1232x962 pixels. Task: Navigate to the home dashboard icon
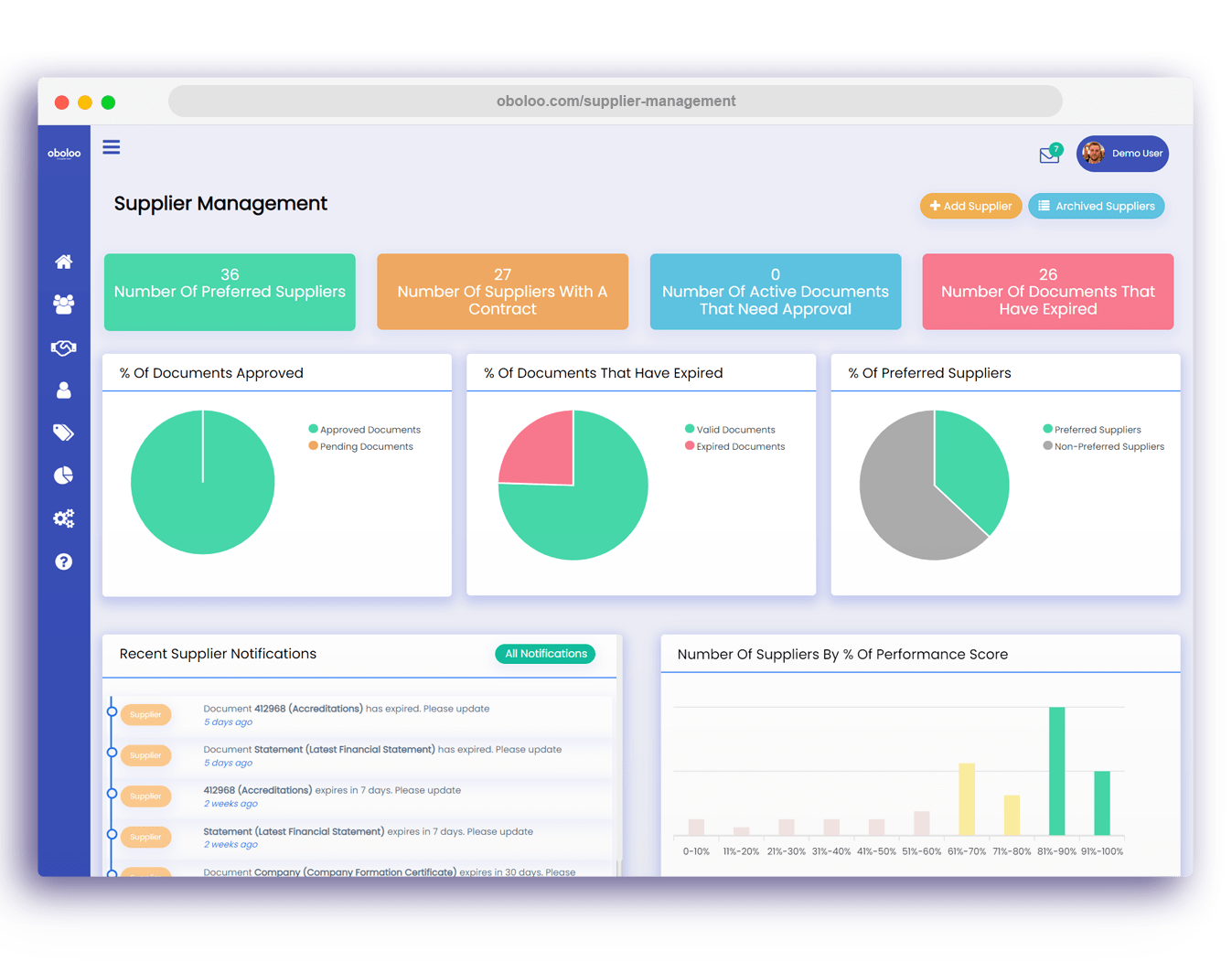pyautogui.click(x=63, y=262)
